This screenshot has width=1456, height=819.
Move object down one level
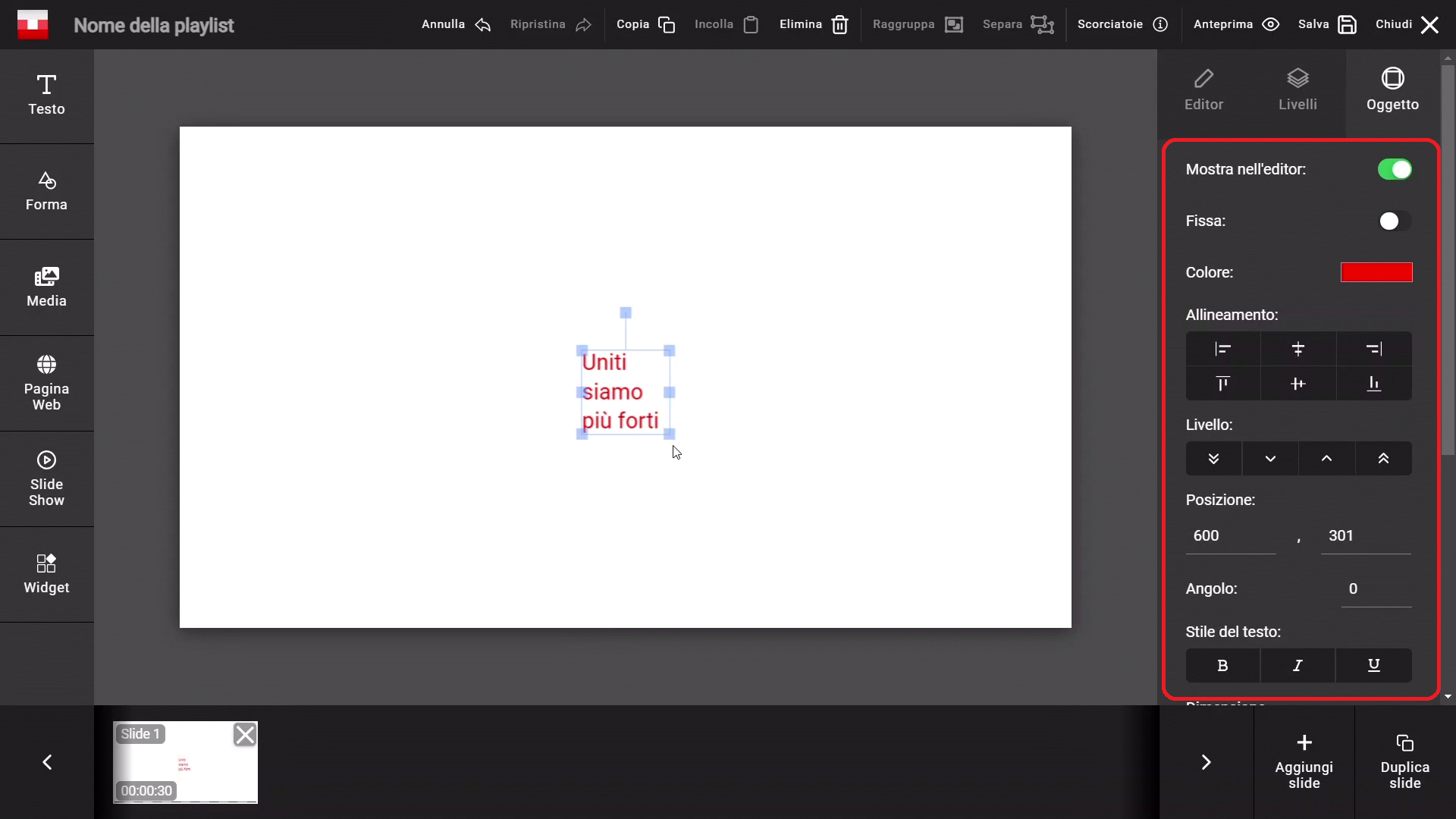pos(1270,459)
